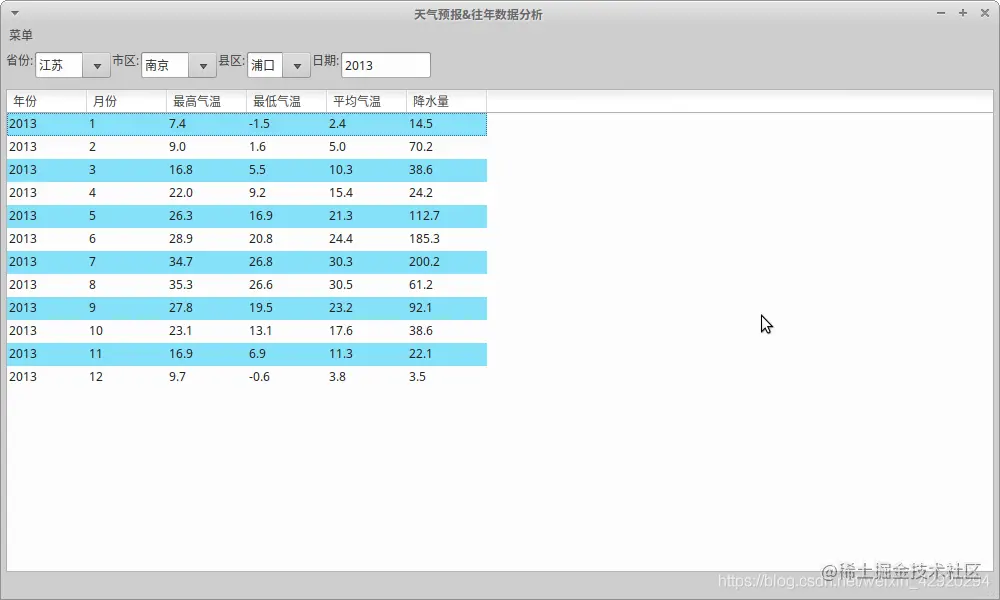Click the month 12 cell
The width and height of the screenshot is (1000, 600).
click(x=96, y=376)
